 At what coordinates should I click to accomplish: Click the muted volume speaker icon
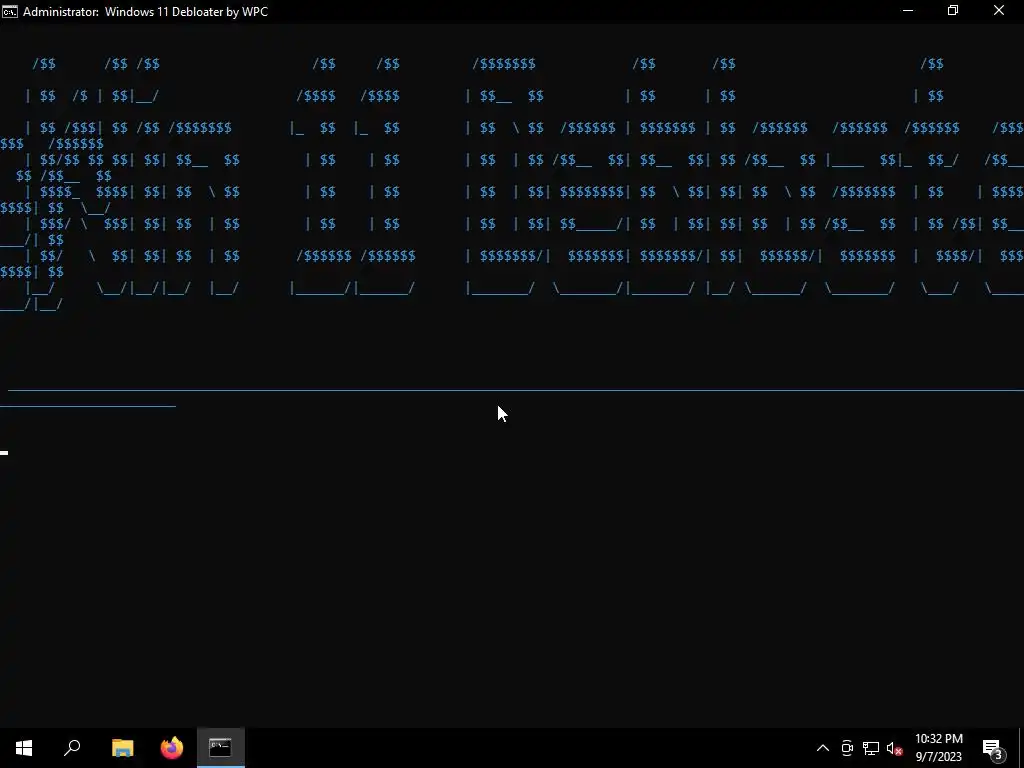tap(894, 748)
